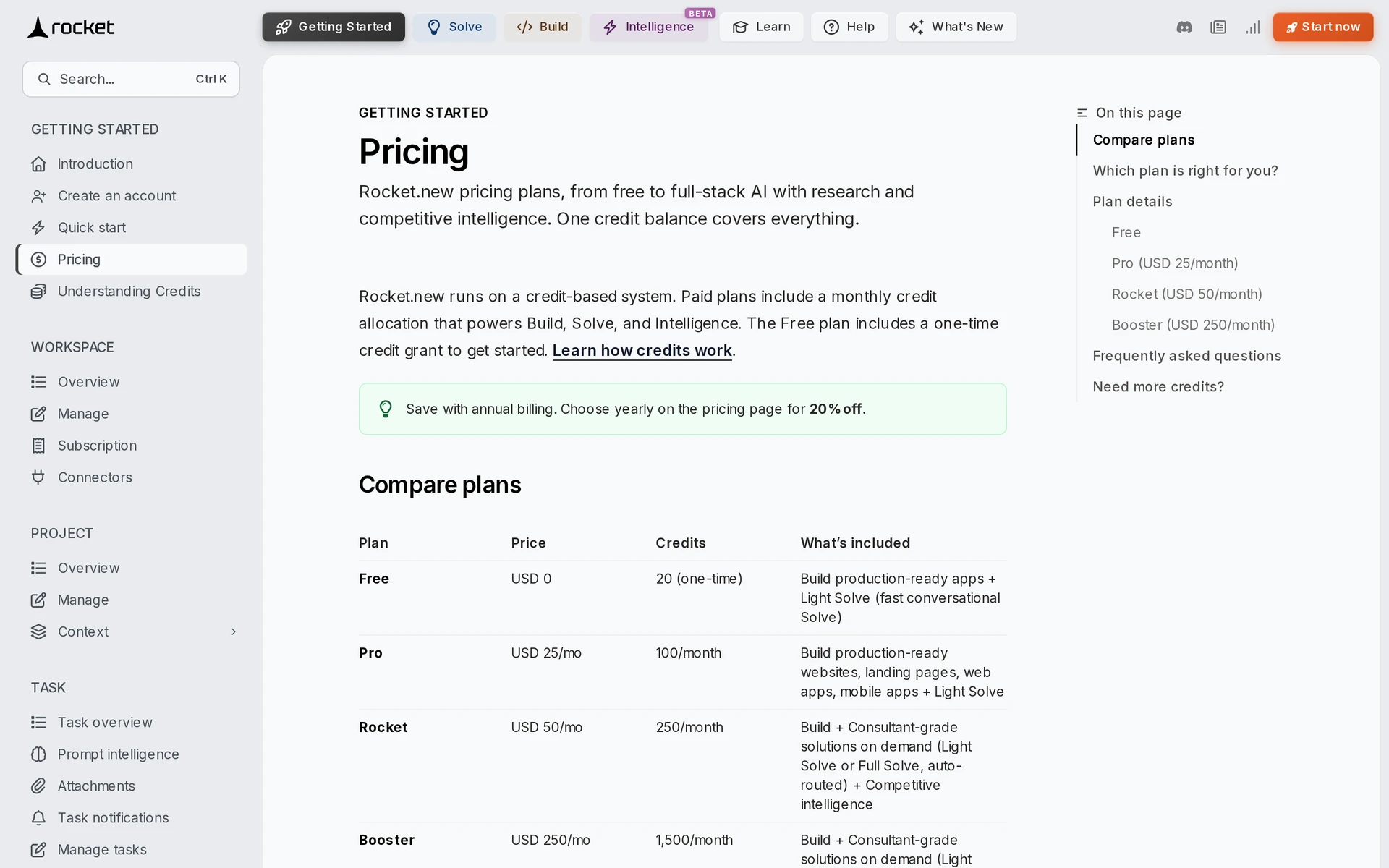Viewport: 1389px width, 868px height.
Task: Click the edit icon for Manage tasks
Action: pos(38,850)
